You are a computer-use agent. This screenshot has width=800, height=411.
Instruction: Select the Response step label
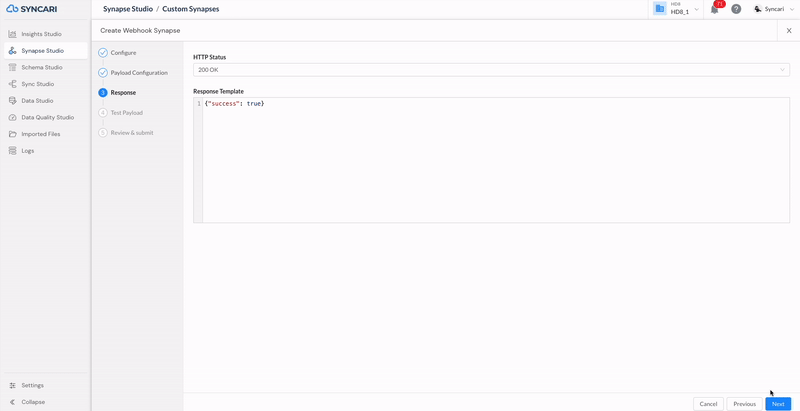(x=123, y=93)
